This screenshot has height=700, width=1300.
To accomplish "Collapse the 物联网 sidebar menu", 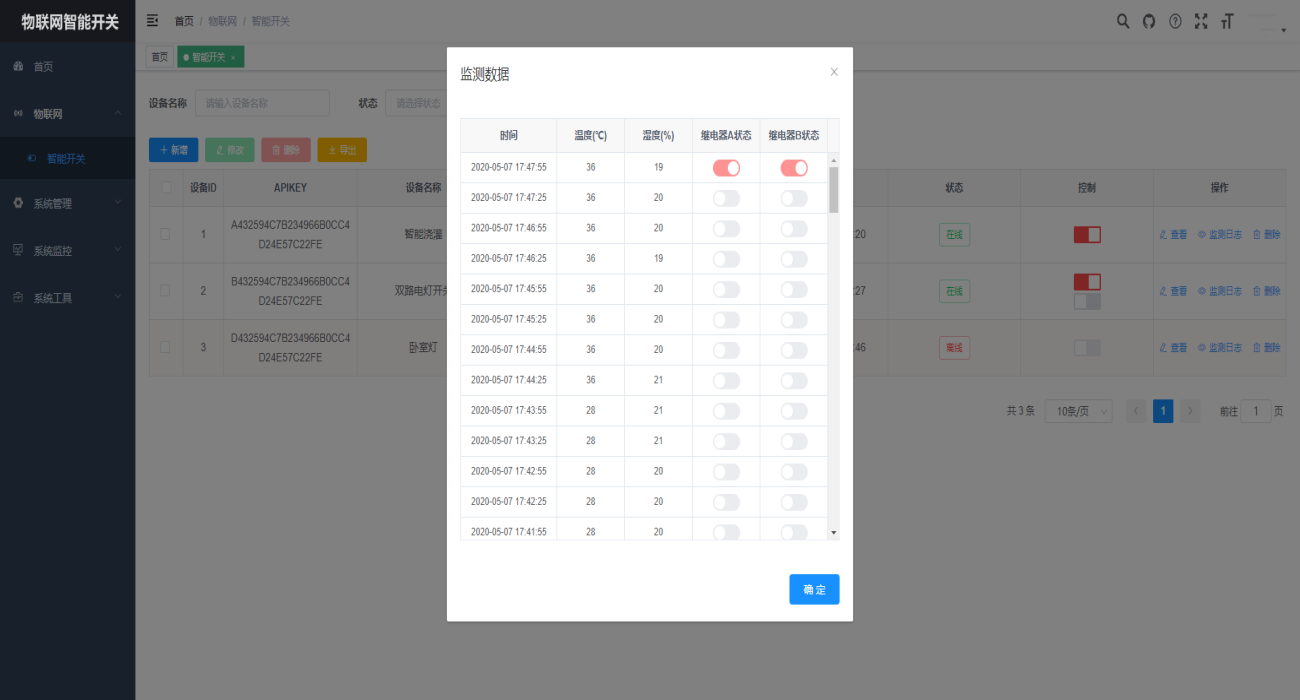I will (68, 114).
